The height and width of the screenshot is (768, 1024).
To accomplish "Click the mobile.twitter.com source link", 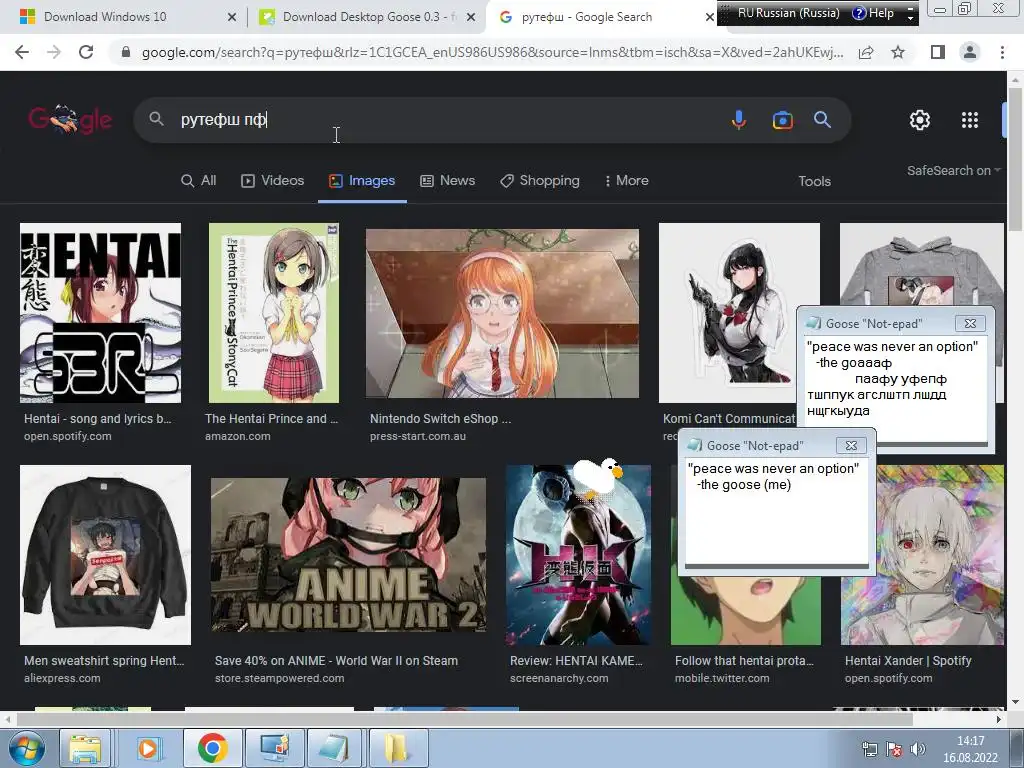I will point(722,679).
